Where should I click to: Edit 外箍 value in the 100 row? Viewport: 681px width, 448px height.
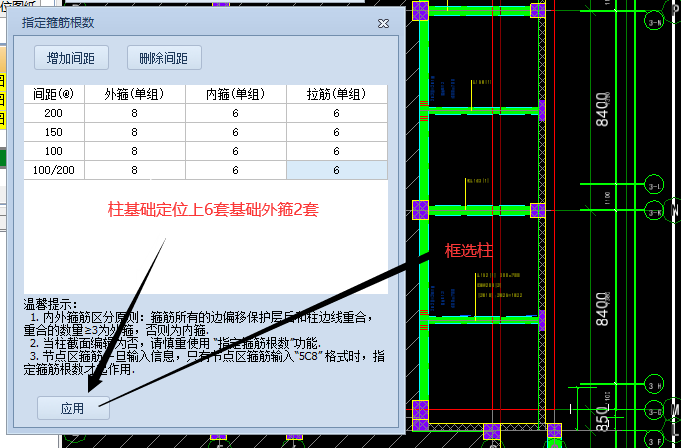coord(135,151)
